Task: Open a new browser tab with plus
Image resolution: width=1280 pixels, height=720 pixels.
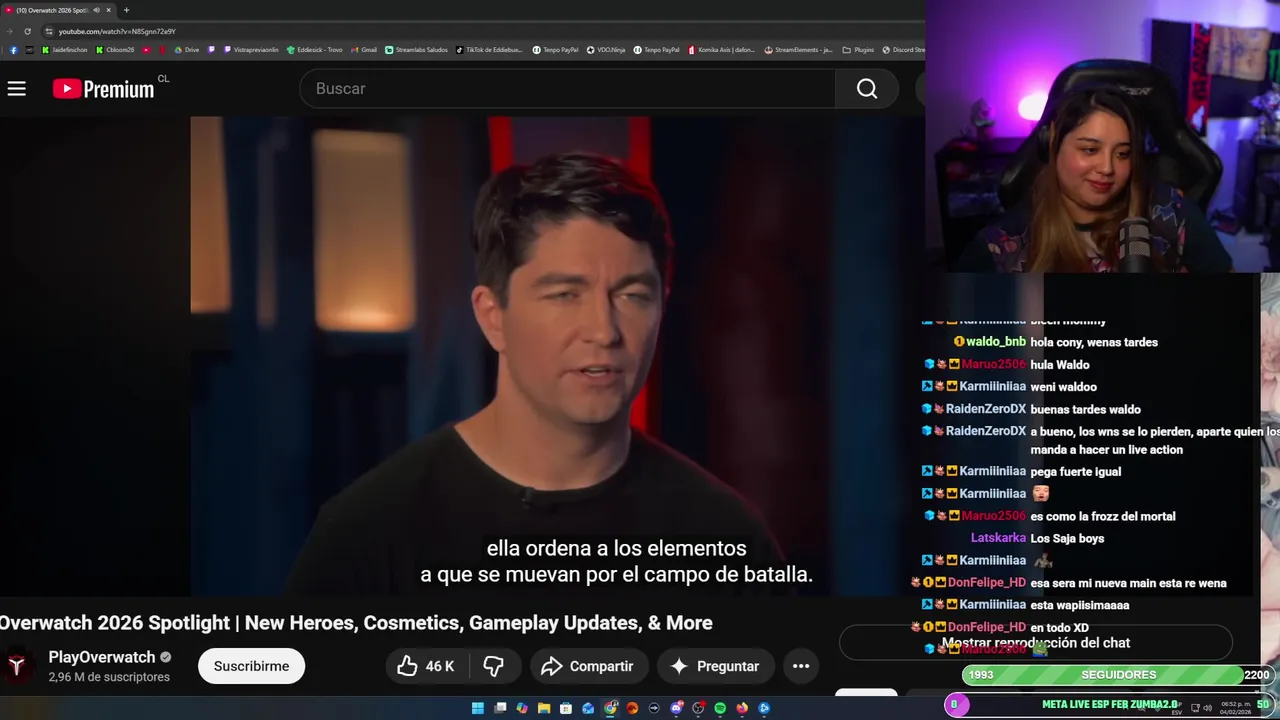Action: pyautogui.click(x=126, y=10)
